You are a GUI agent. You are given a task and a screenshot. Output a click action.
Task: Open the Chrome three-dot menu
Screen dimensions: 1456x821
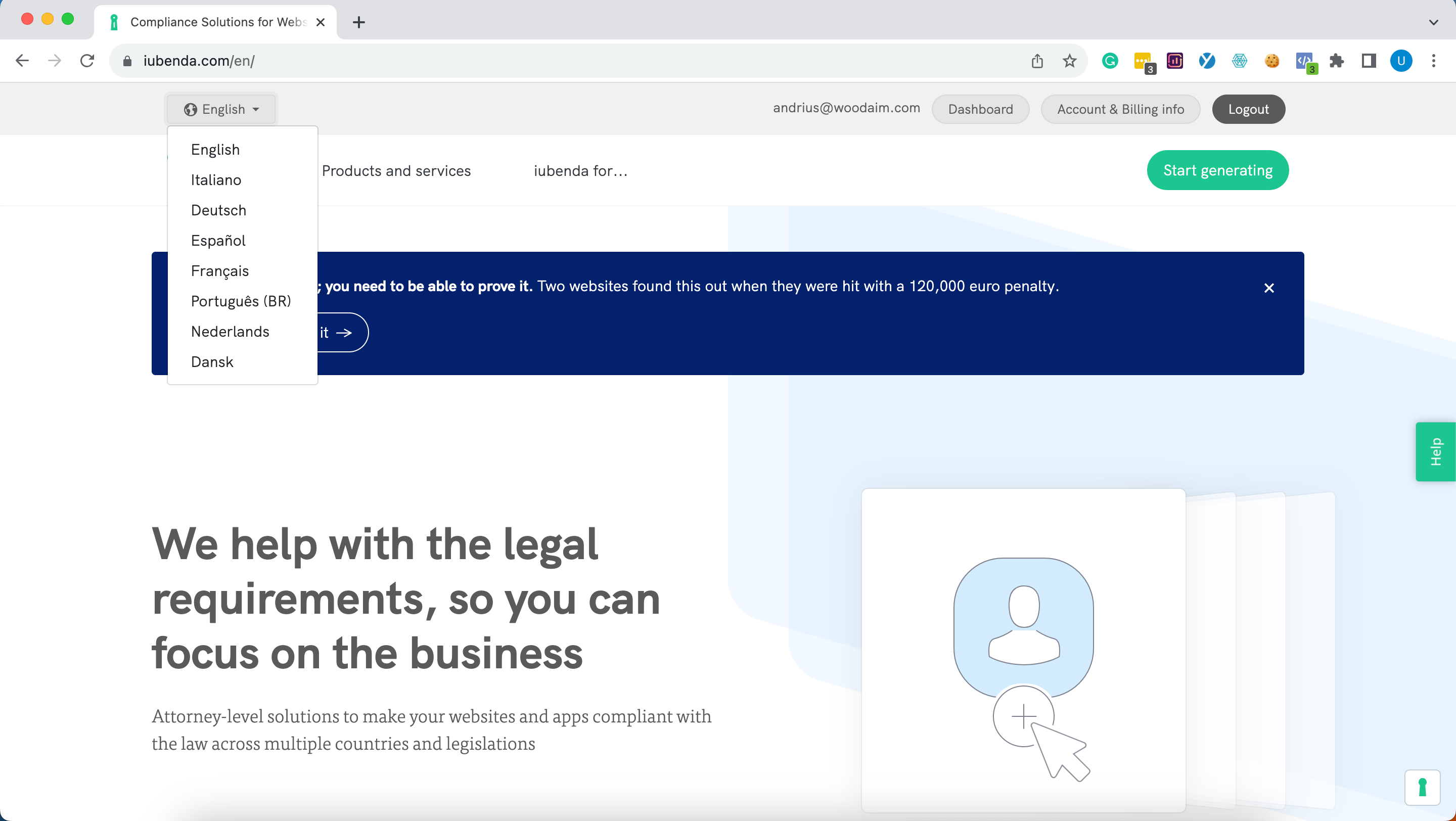tap(1433, 61)
